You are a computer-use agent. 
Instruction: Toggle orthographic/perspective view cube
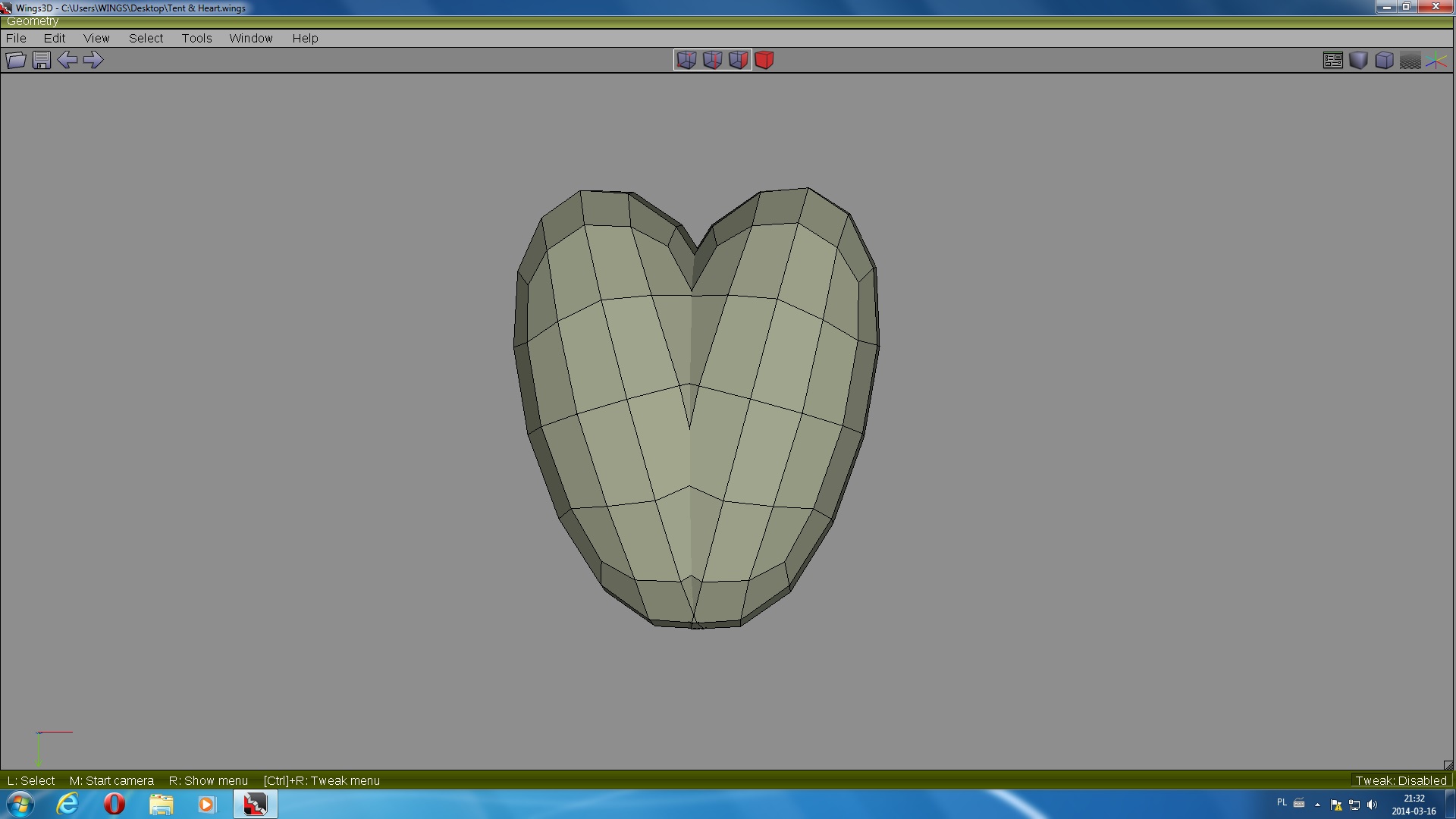coord(1384,60)
